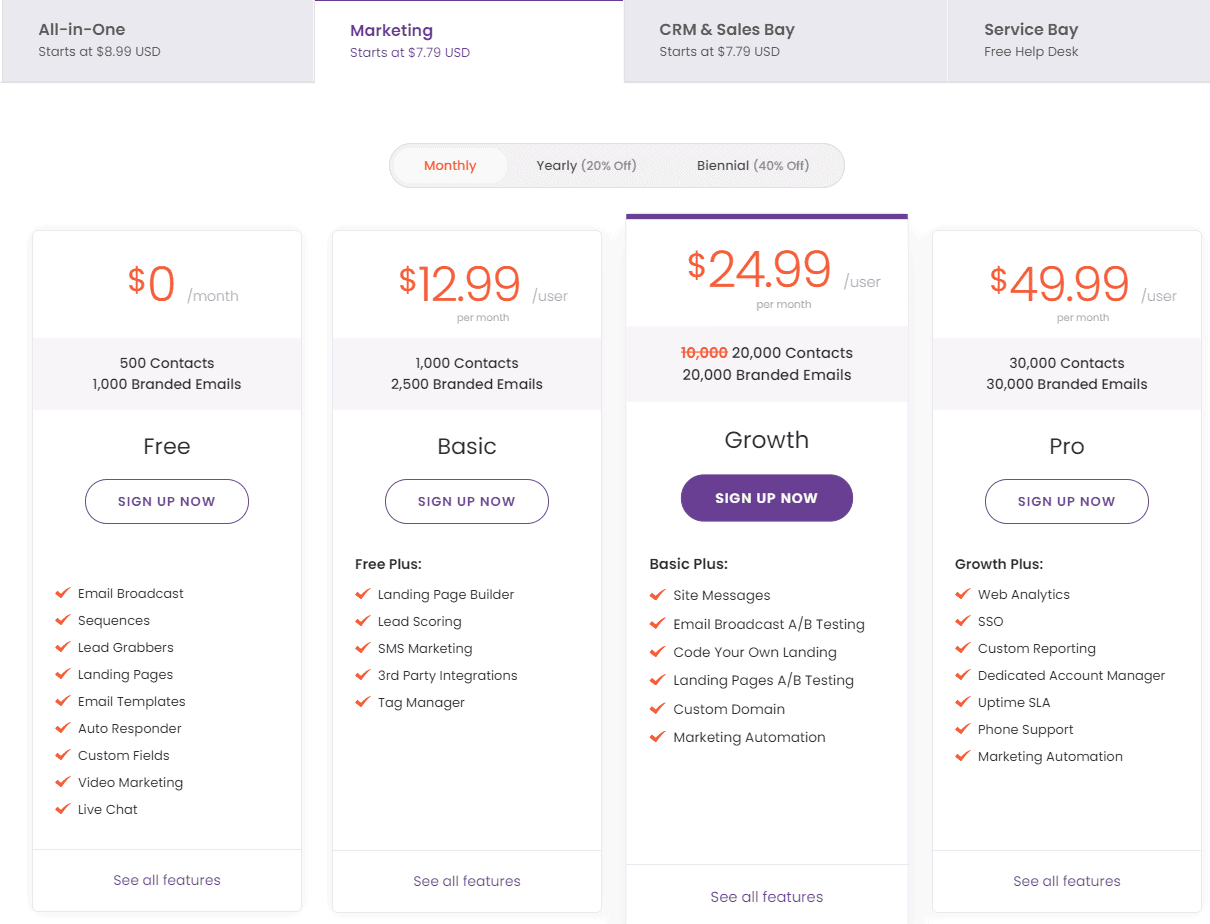Viewport: 1210px width, 924px height.
Task: Select the Monthly billing option
Action: pos(449,165)
